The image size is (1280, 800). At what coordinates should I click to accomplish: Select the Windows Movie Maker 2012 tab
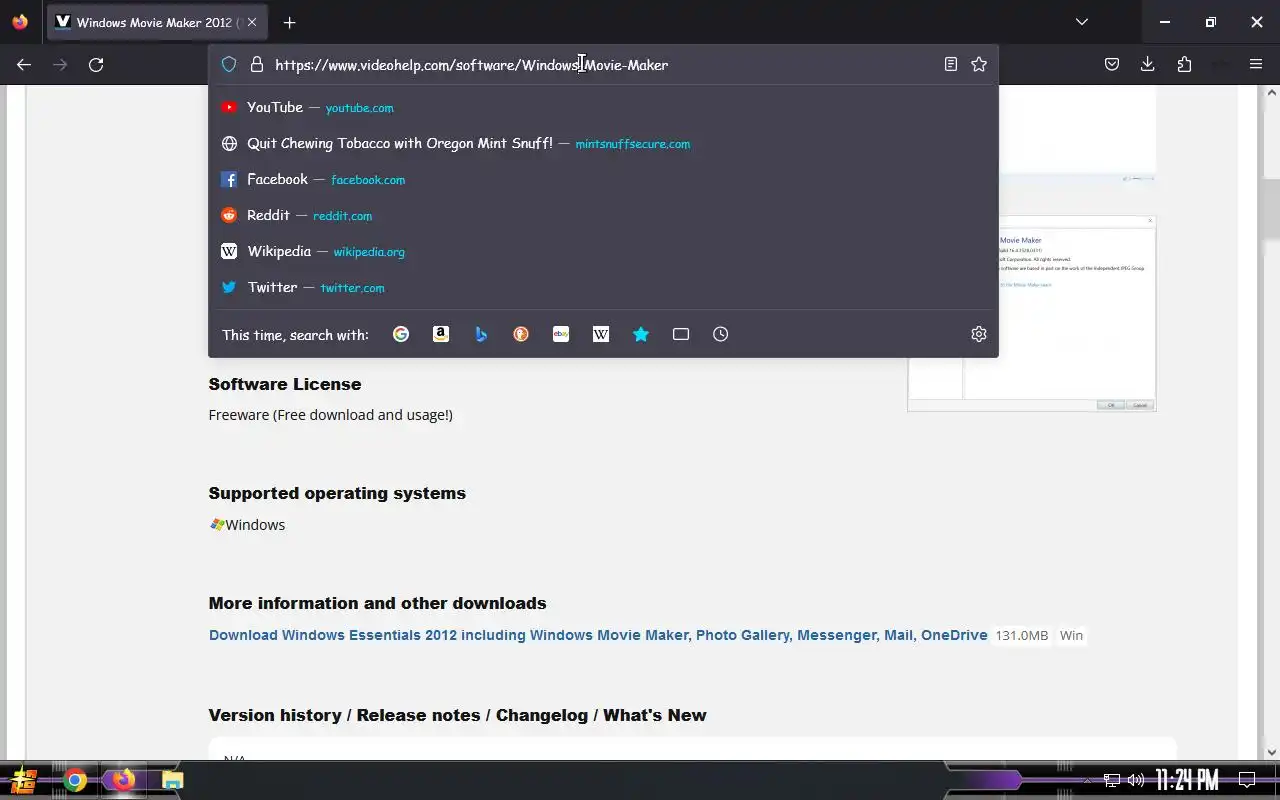click(156, 22)
